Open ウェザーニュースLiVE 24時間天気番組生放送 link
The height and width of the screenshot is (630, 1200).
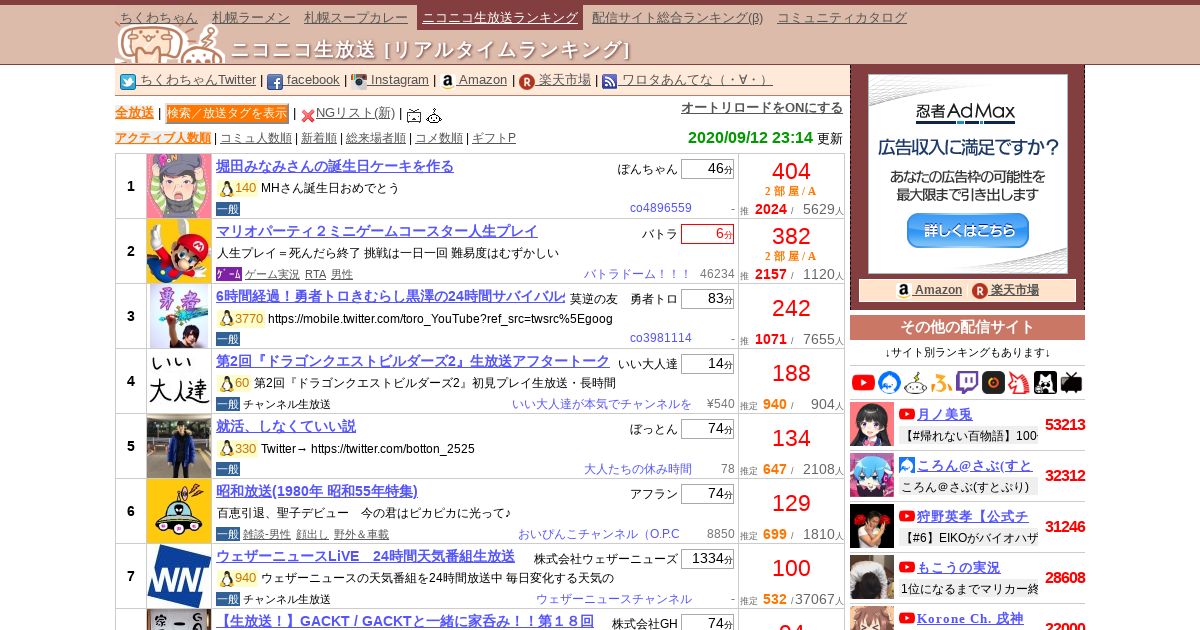coord(365,556)
